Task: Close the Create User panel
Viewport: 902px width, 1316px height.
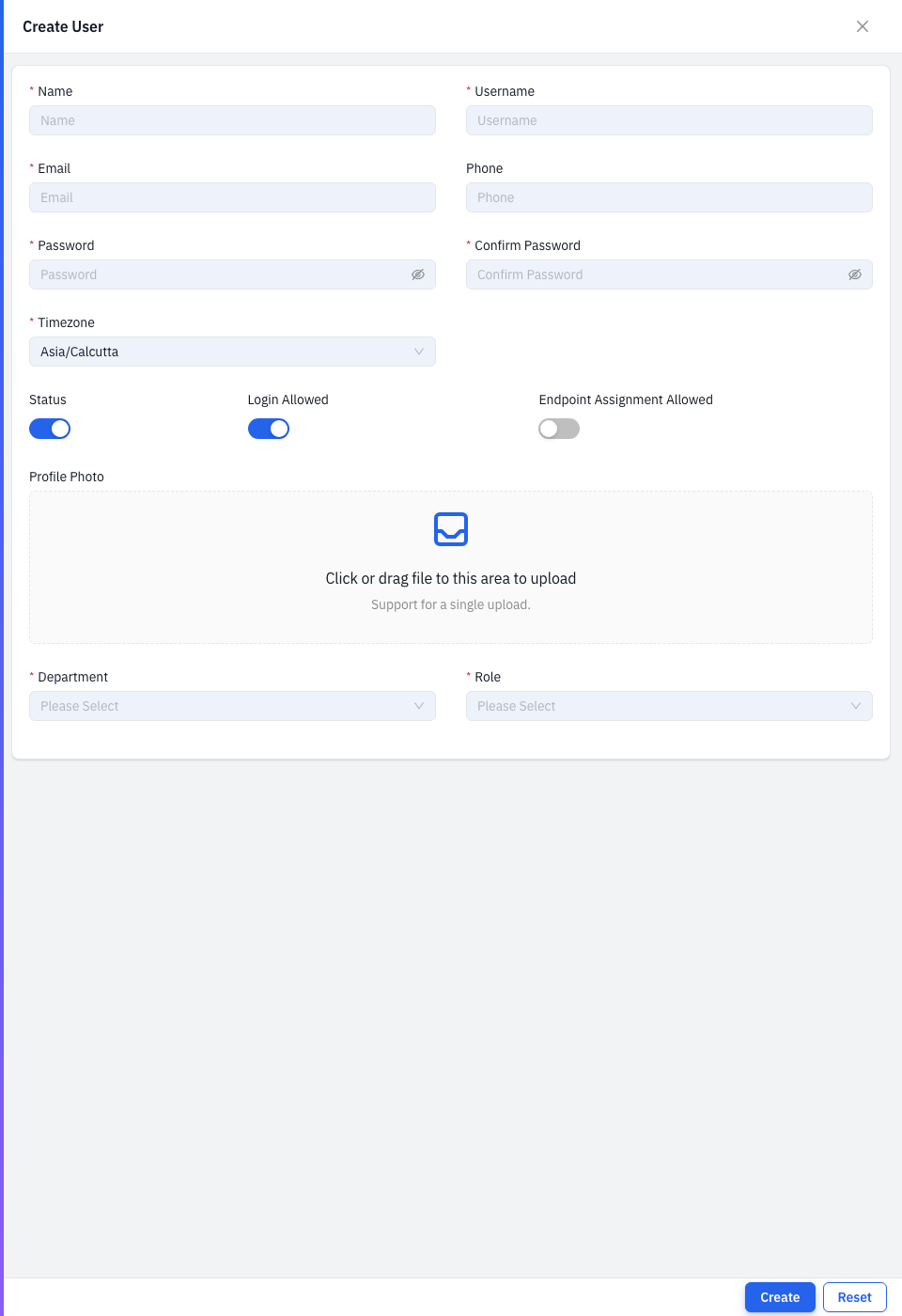Action: (x=863, y=26)
